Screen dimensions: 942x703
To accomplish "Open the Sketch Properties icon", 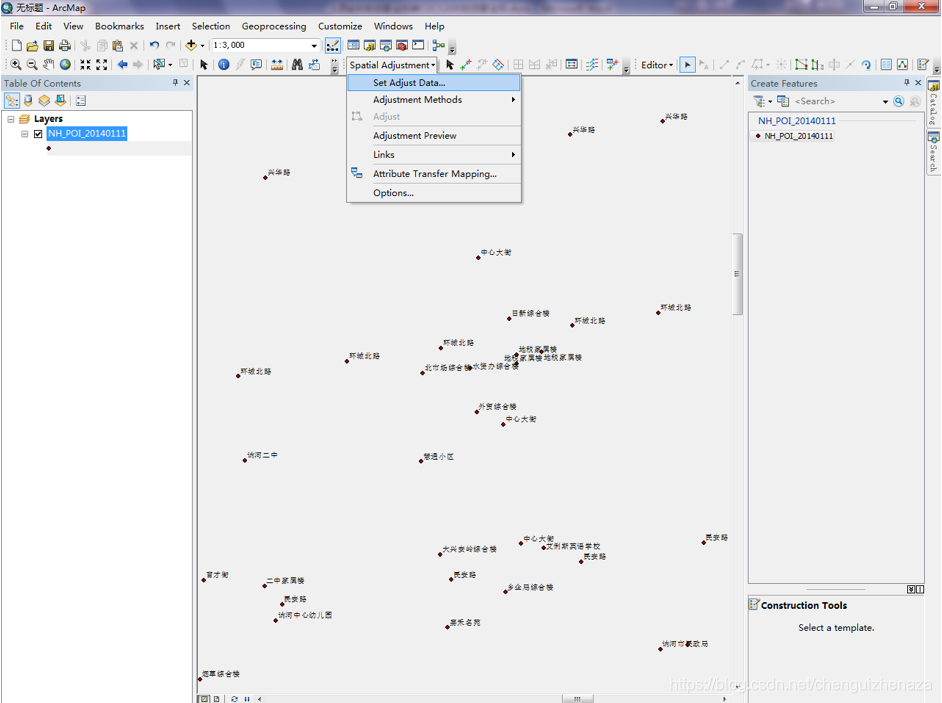I will 902,64.
